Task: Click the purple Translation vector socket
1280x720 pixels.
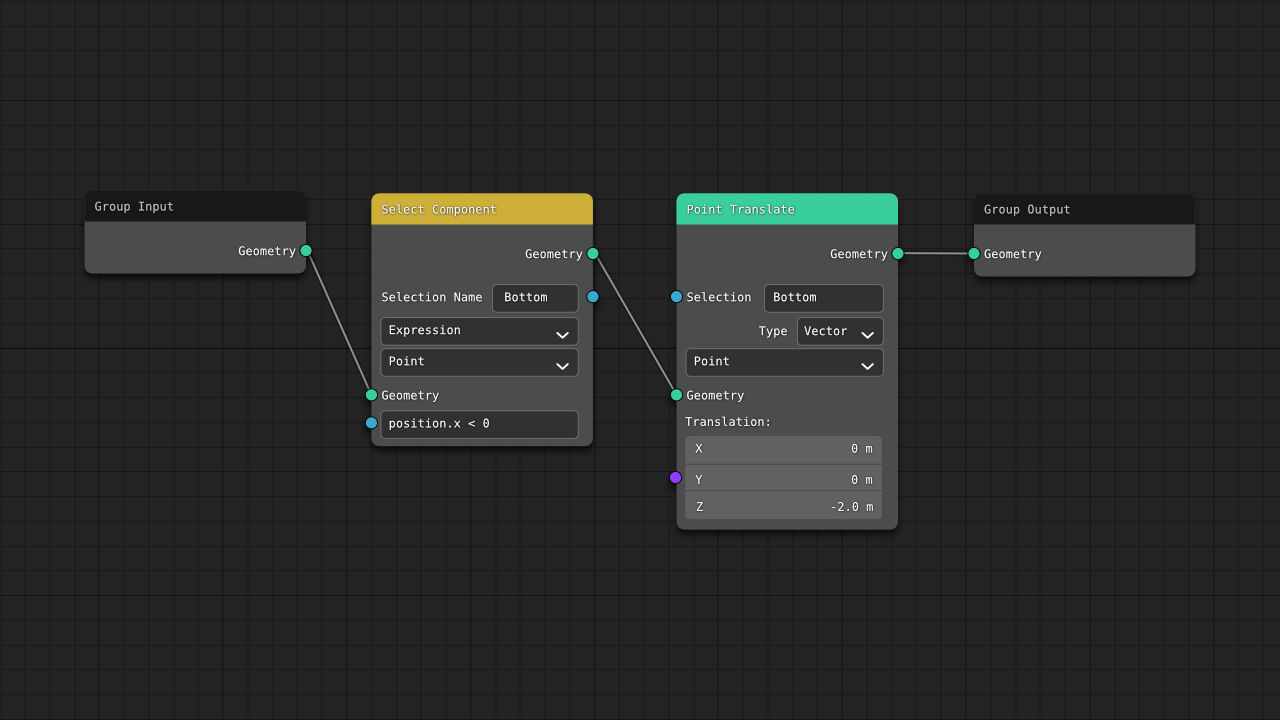Action: click(x=676, y=478)
